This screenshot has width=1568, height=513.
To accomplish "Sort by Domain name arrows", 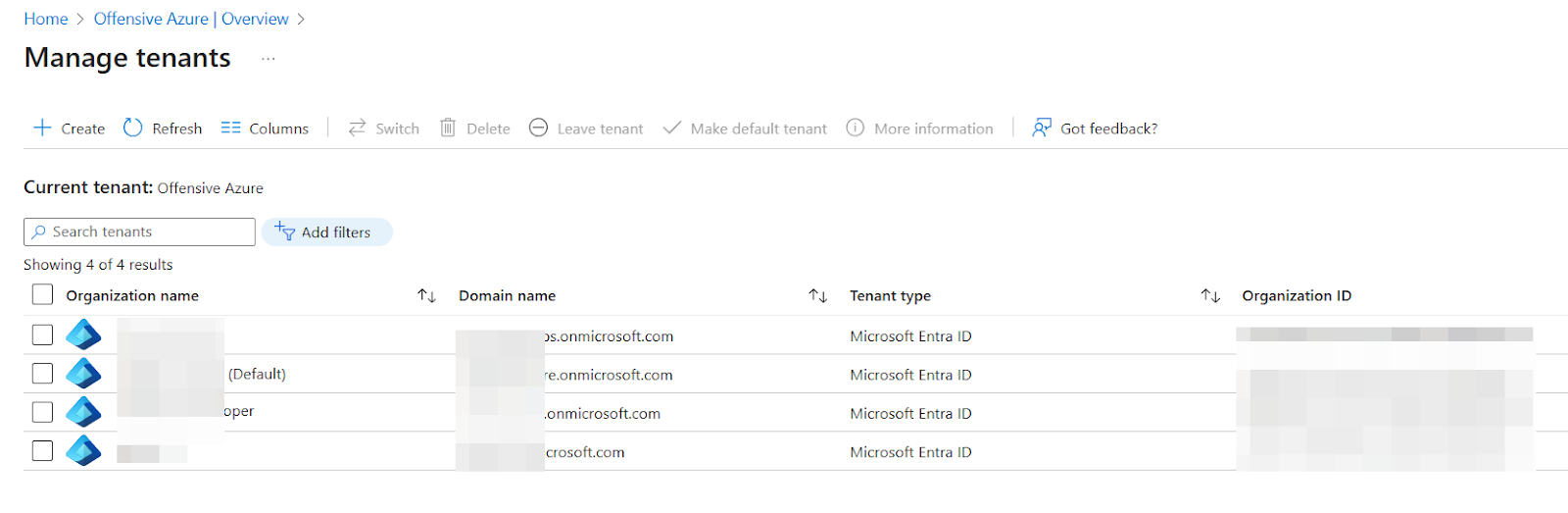I will (x=818, y=295).
